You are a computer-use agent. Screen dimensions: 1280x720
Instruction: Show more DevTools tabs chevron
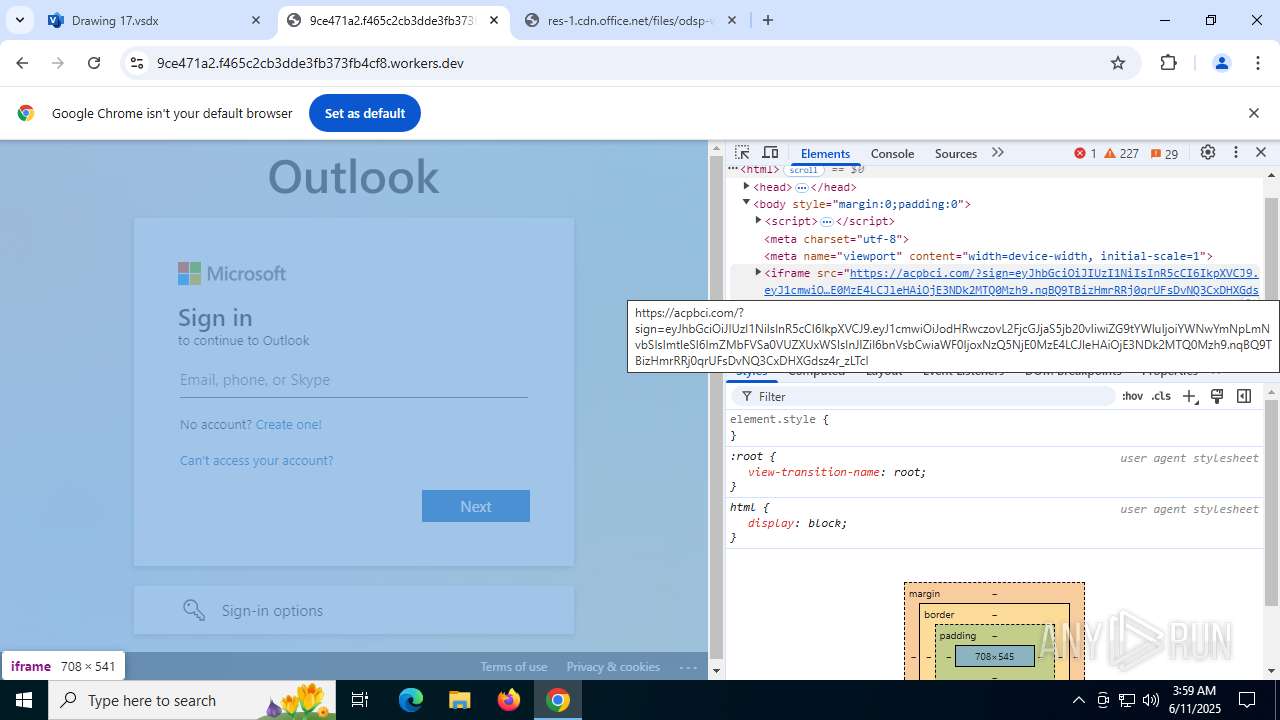[997, 153]
